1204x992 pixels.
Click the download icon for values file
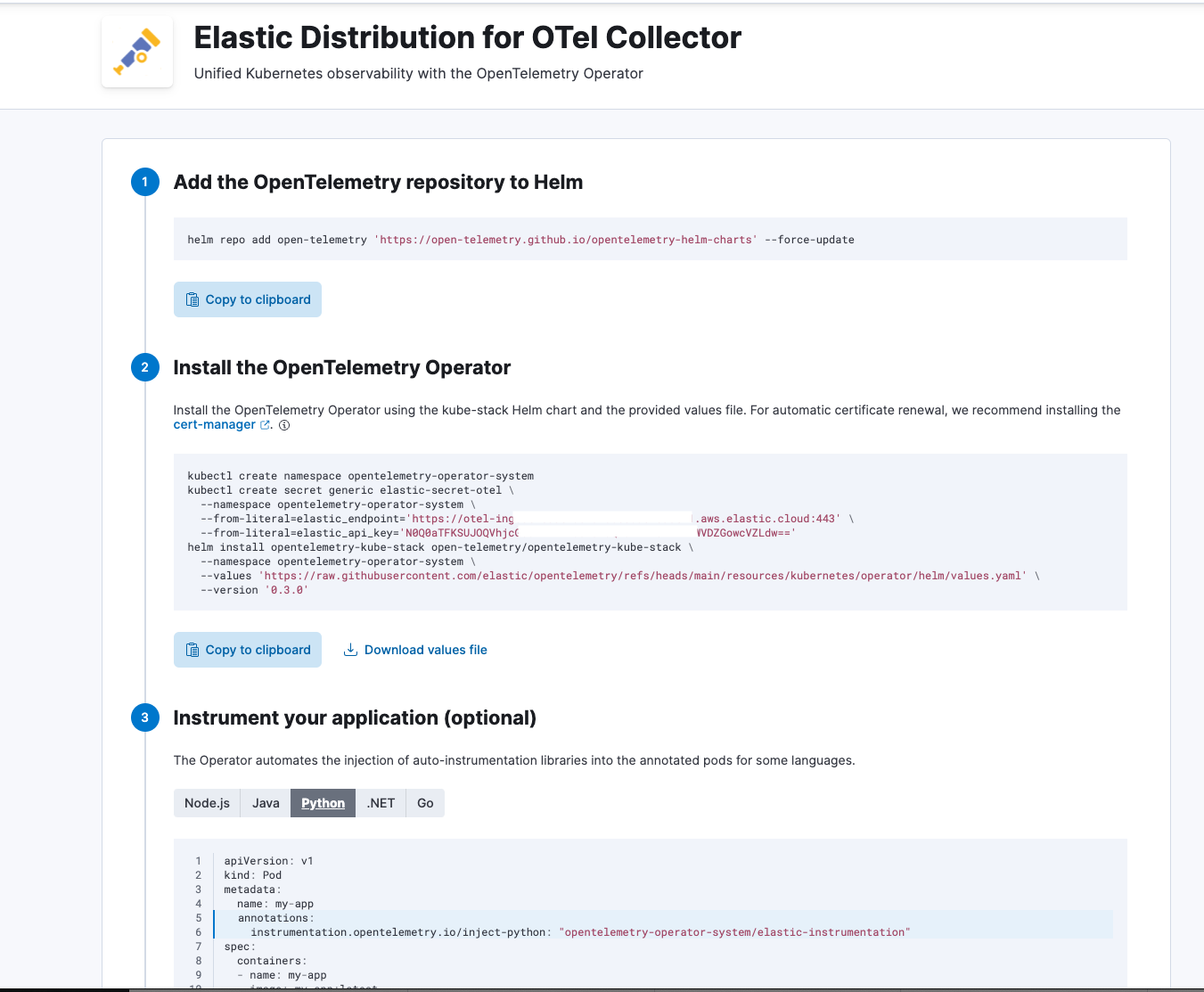[351, 650]
